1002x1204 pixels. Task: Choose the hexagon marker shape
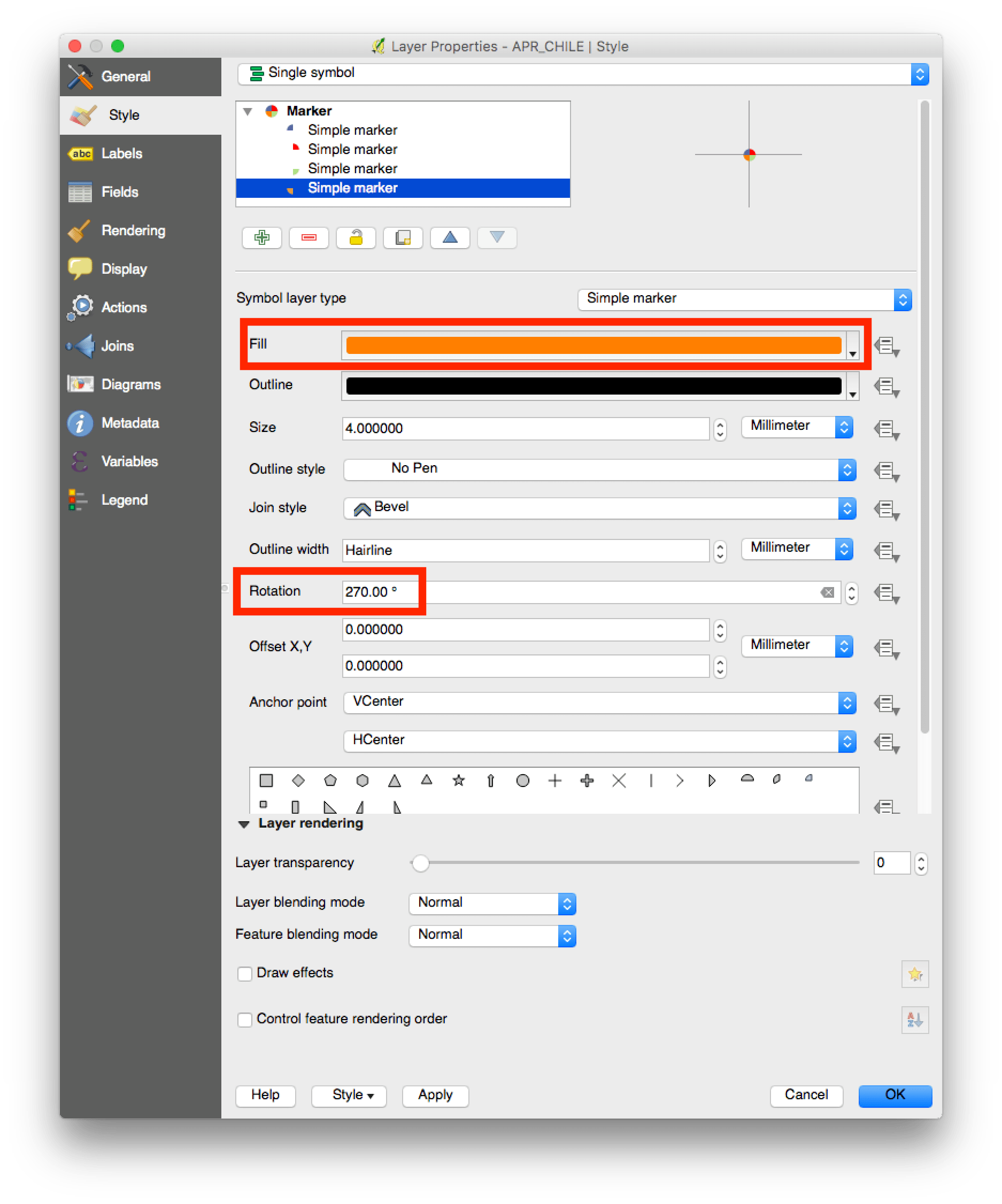363,781
